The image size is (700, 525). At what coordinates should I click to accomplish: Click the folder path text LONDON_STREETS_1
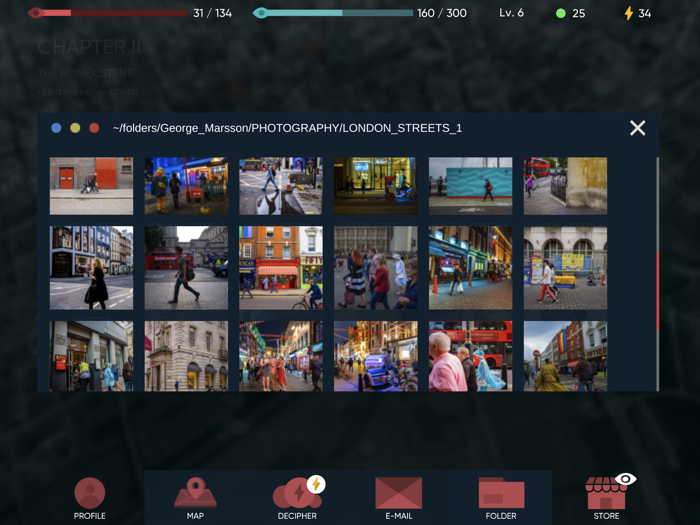tap(402, 128)
